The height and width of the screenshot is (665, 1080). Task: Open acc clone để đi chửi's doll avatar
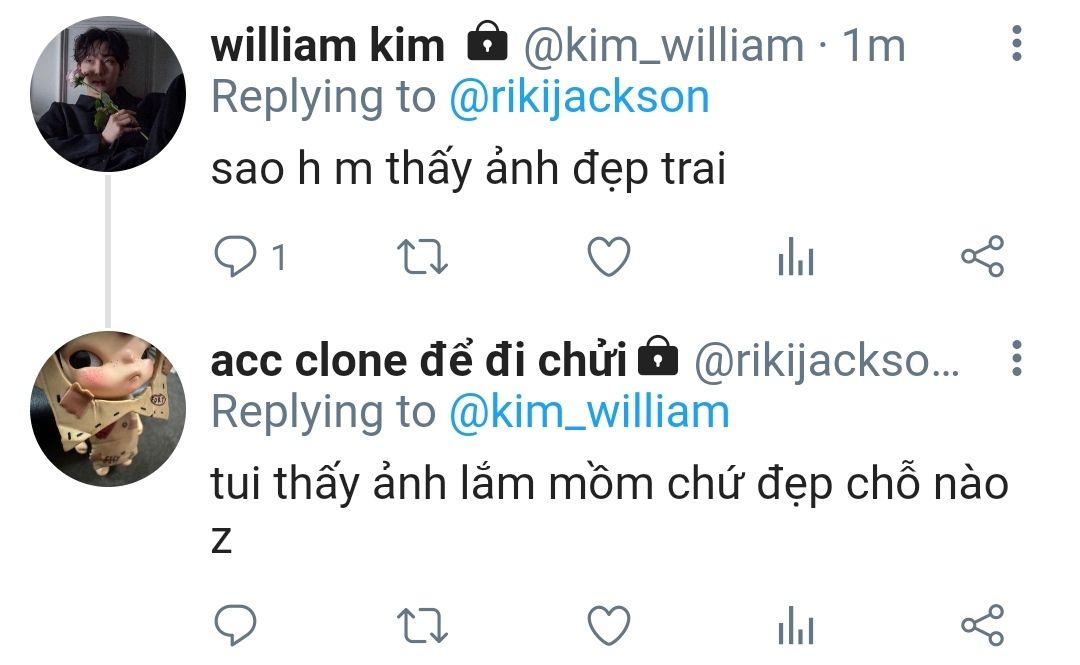108,409
